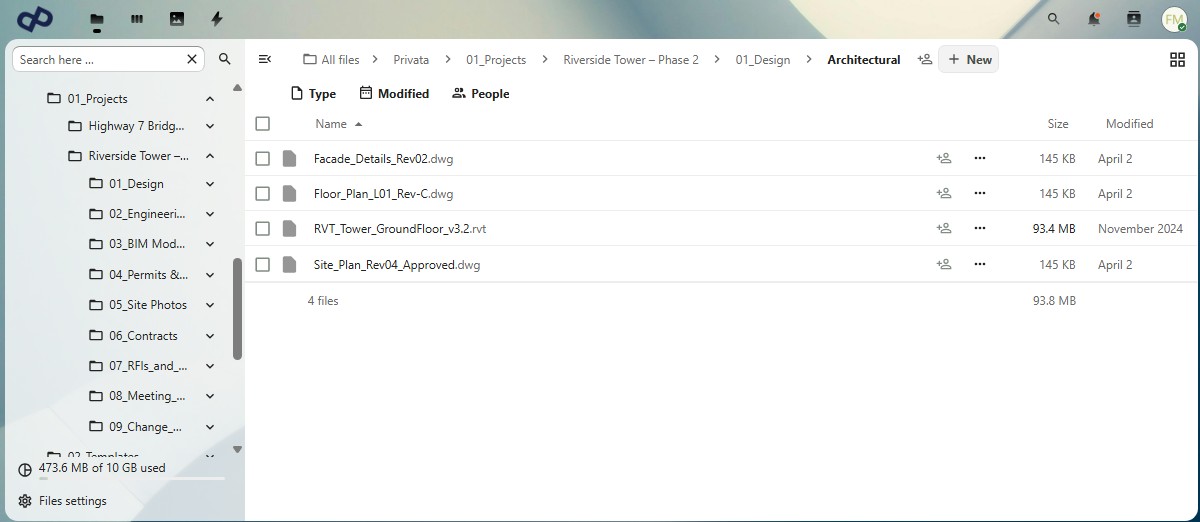Image resolution: width=1200 pixels, height=522 pixels.
Task: Open the FM user avatar menu
Action: (x=1174, y=19)
